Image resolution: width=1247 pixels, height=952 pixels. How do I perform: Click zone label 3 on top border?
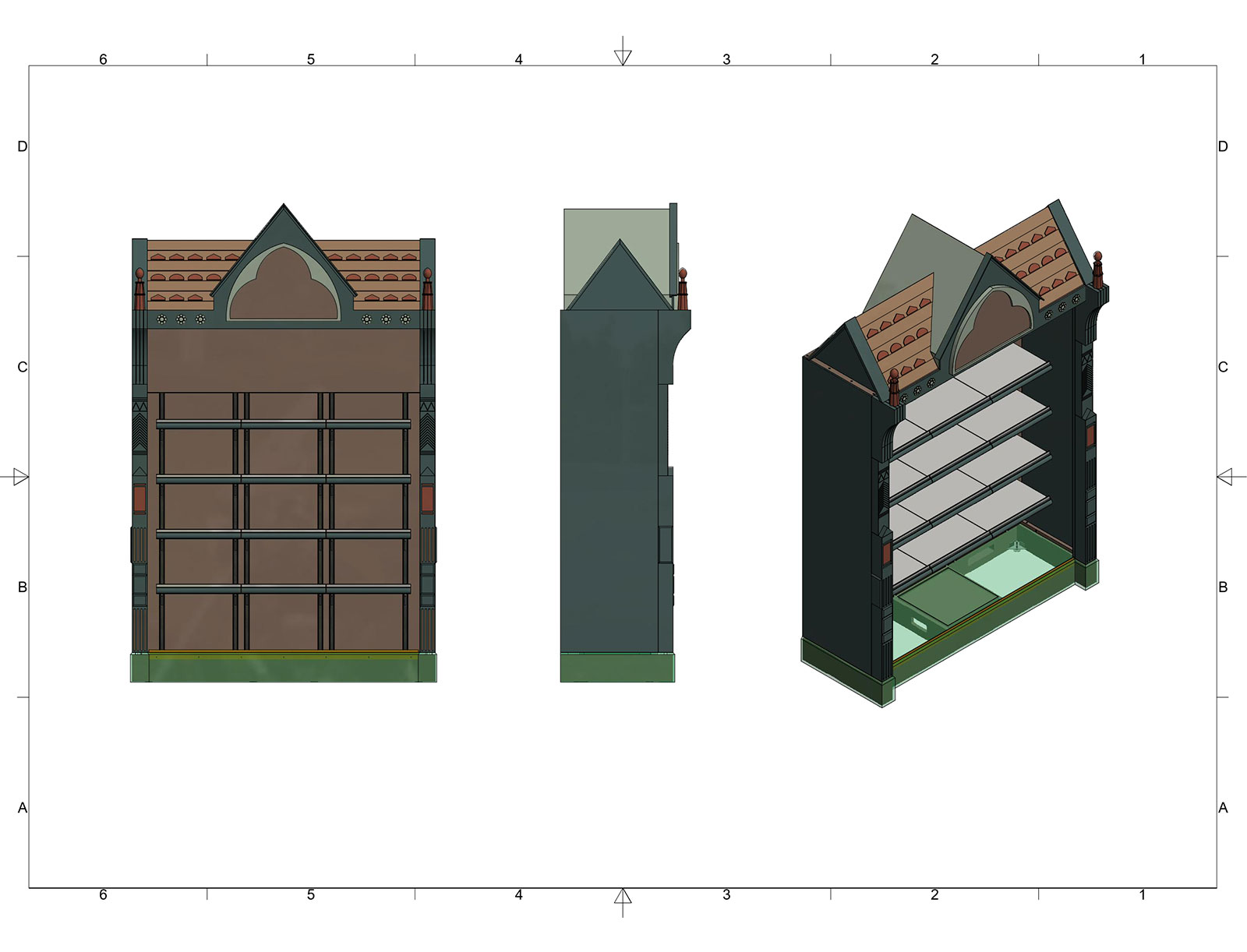coord(726,59)
